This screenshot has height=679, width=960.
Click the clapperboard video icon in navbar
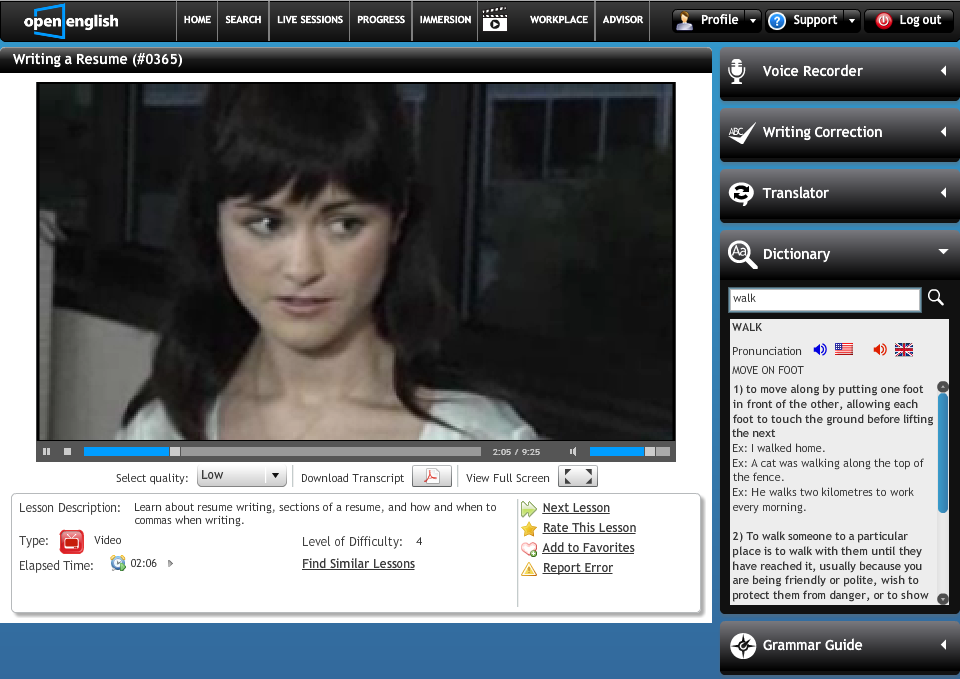click(494, 20)
